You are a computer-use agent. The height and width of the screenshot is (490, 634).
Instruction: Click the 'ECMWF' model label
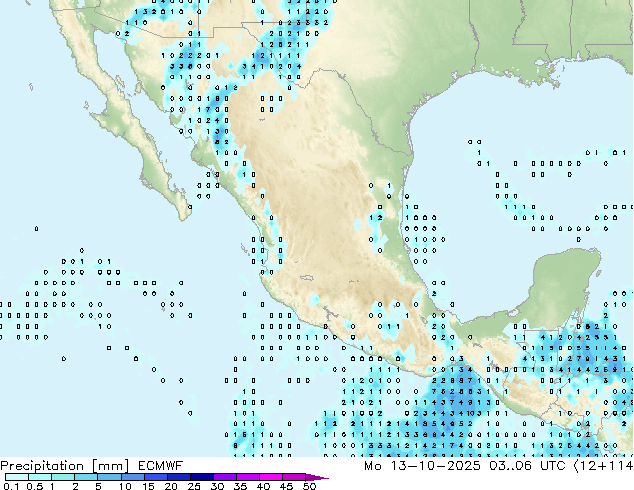161,466
